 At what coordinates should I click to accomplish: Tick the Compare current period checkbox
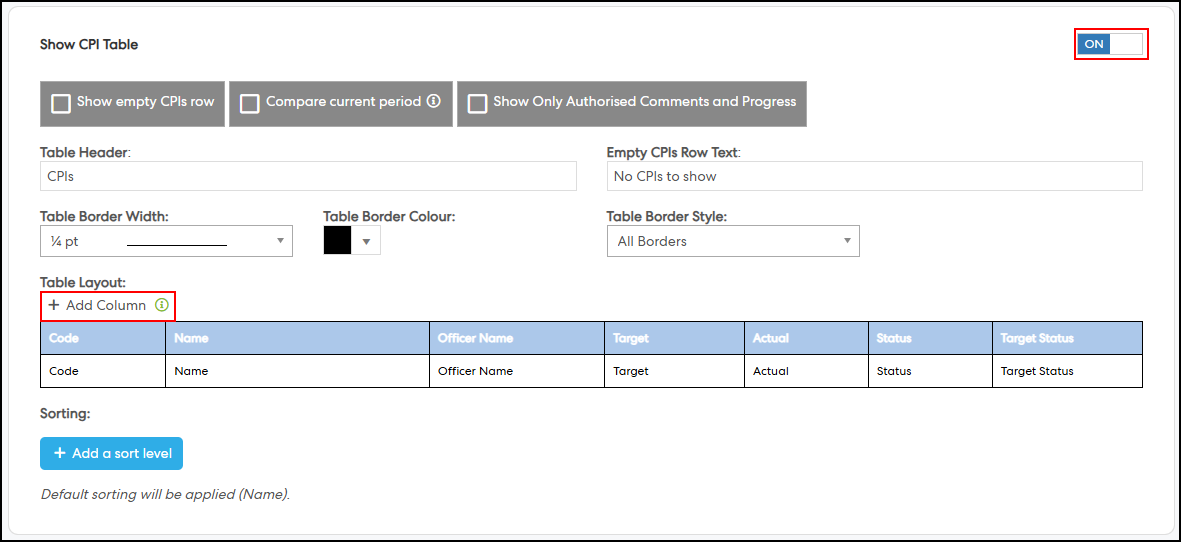pos(250,103)
